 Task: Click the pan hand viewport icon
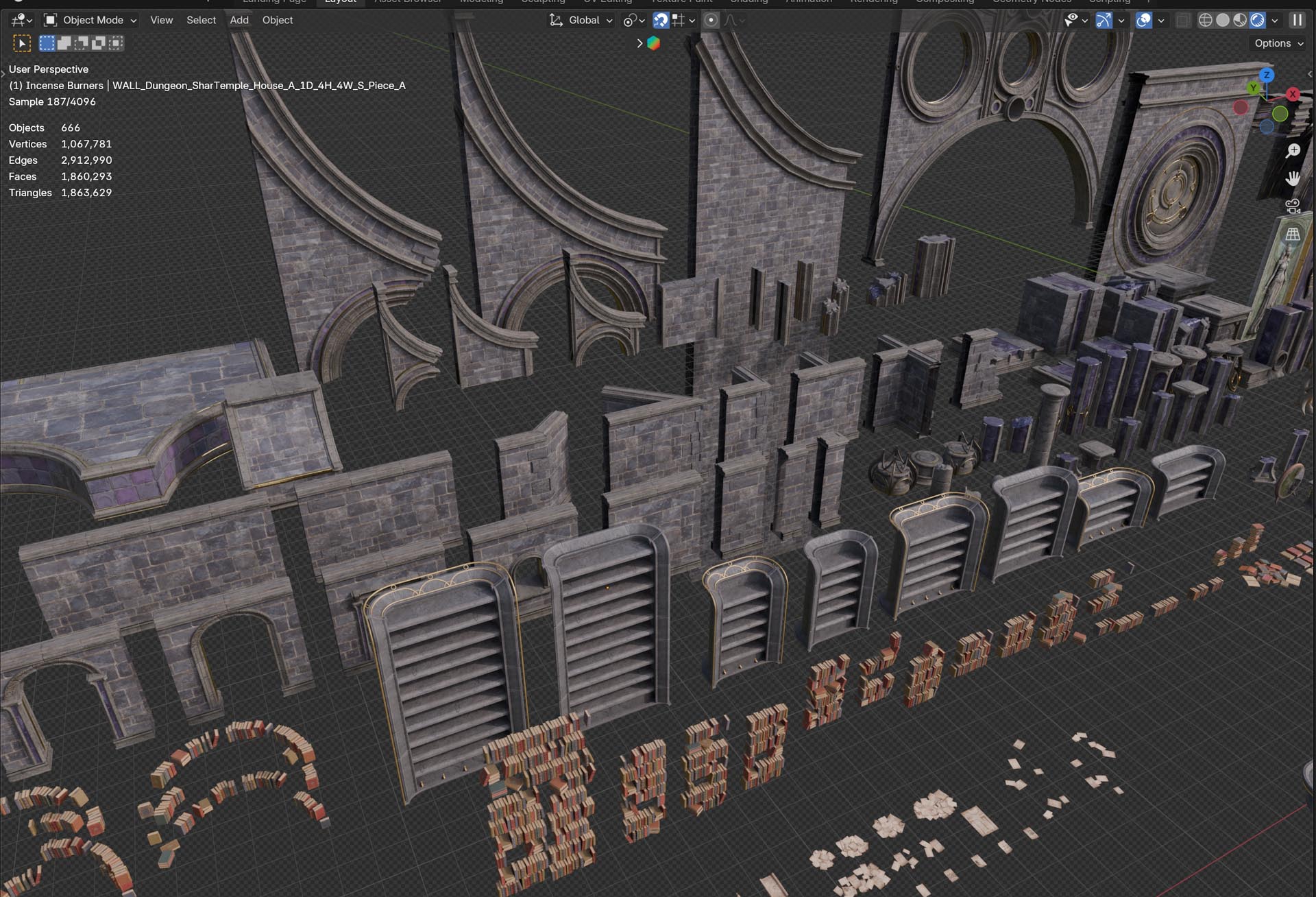coord(1293,179)
